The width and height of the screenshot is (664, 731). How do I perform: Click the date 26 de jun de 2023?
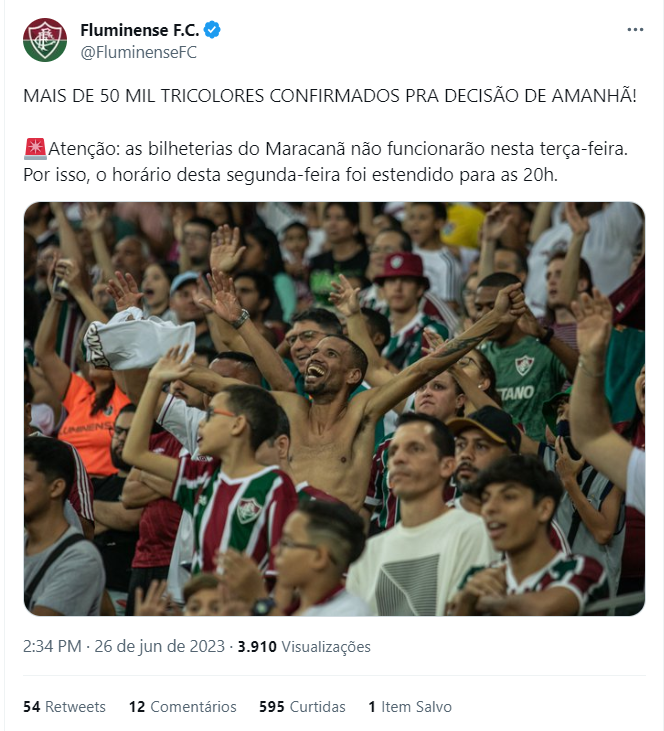click(159, 647)
